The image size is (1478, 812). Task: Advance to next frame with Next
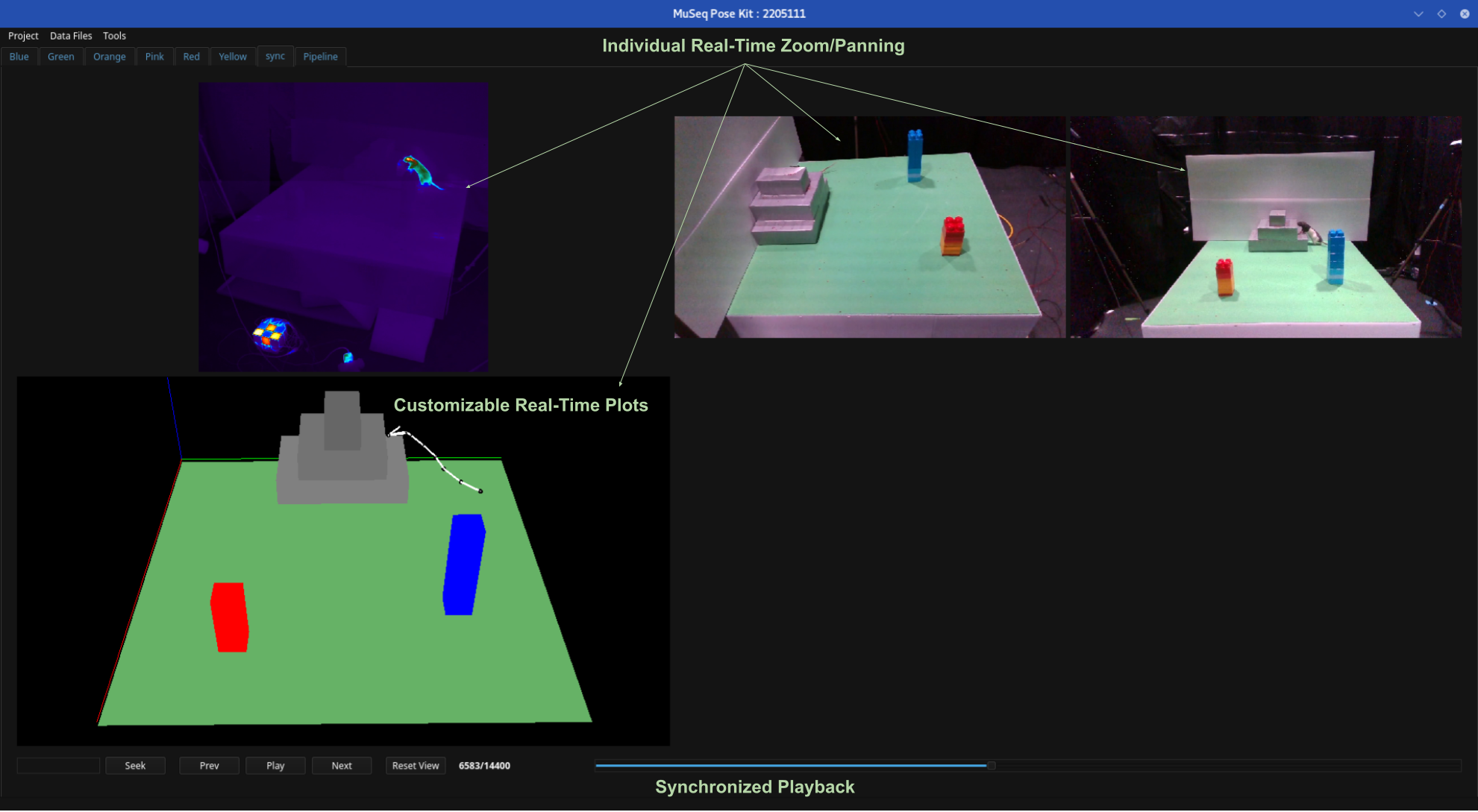click(342, 766)
